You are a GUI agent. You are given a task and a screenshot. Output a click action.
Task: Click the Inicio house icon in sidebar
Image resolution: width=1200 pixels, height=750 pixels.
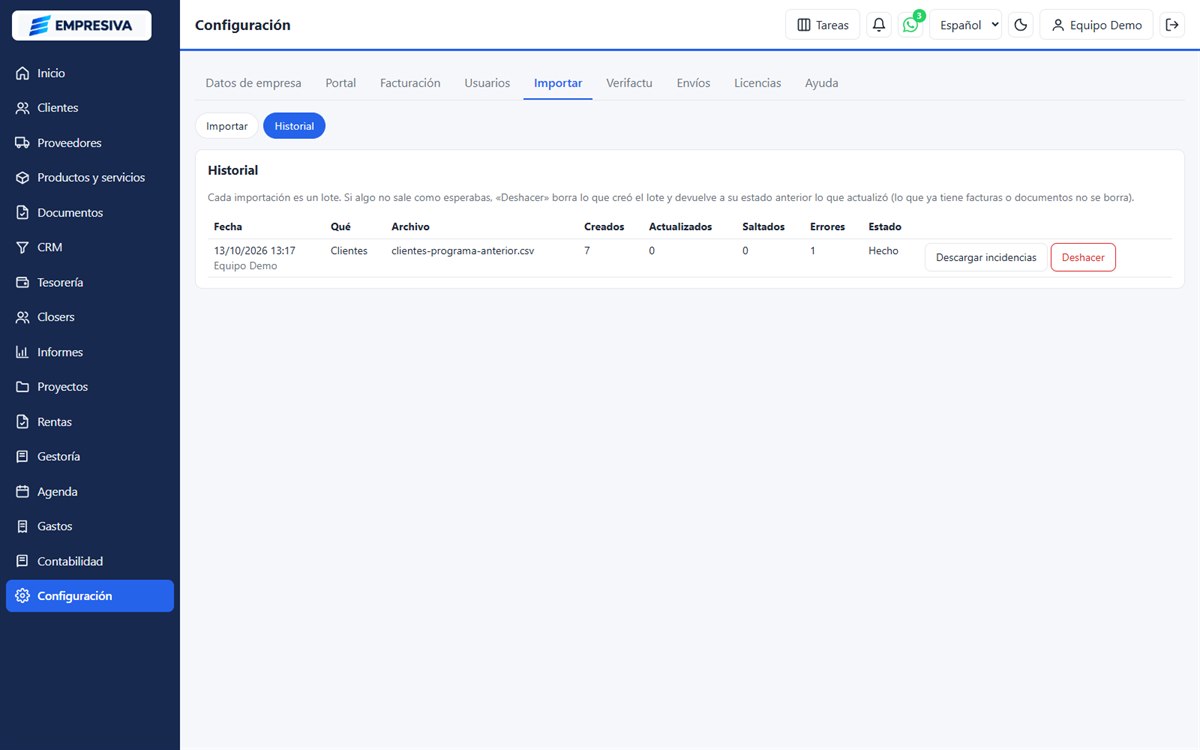coord(23,73)
